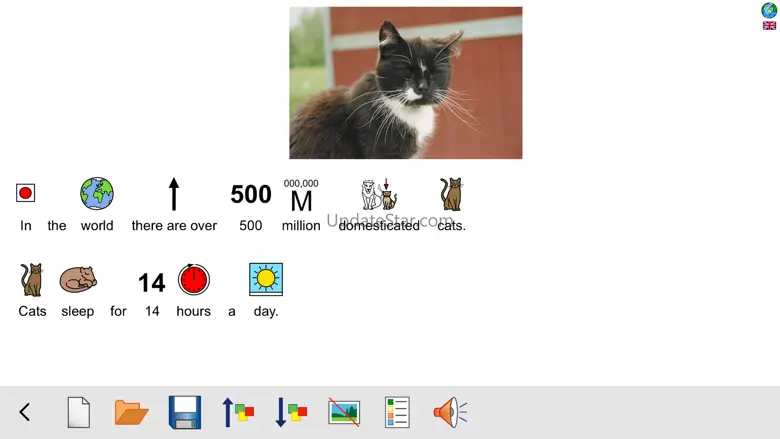The width and height of the screenshot is (780, 439).
Task: Open a document with the folder icon
Action: [x=131, y=412]
